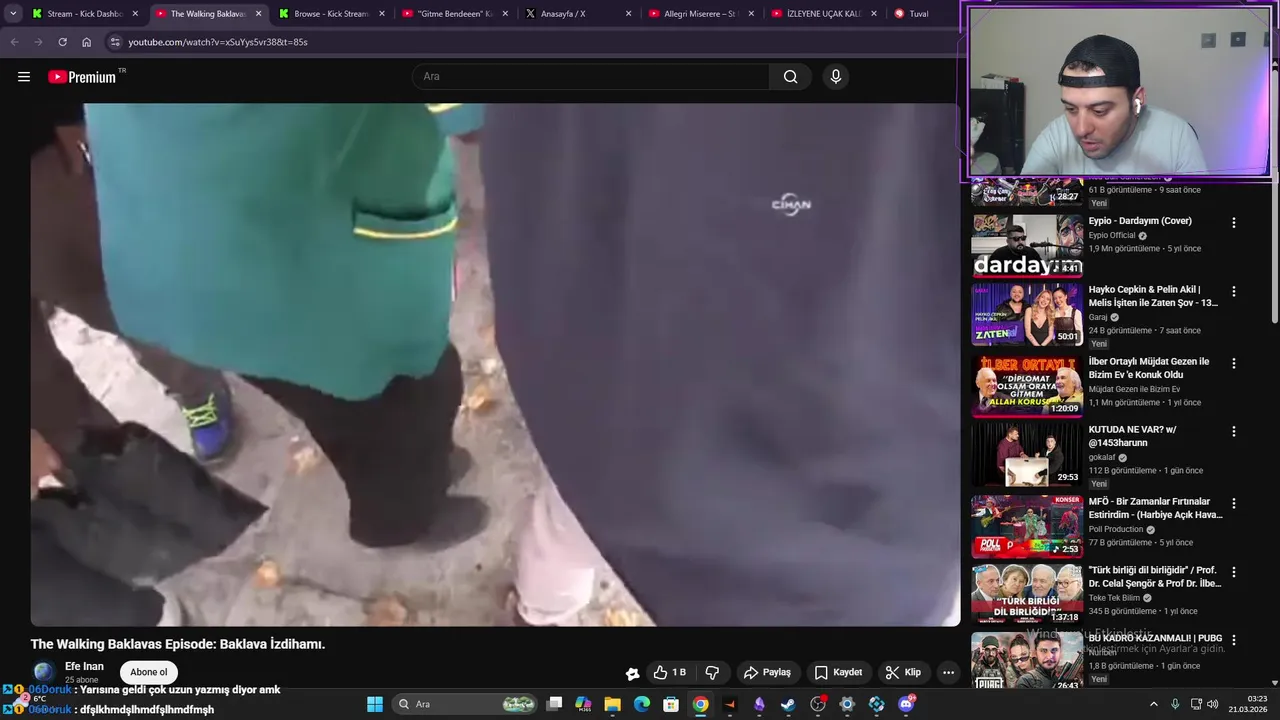Open the YouTube hamburger guide menu
The image size is (1280, 720).
pos(24,77)
